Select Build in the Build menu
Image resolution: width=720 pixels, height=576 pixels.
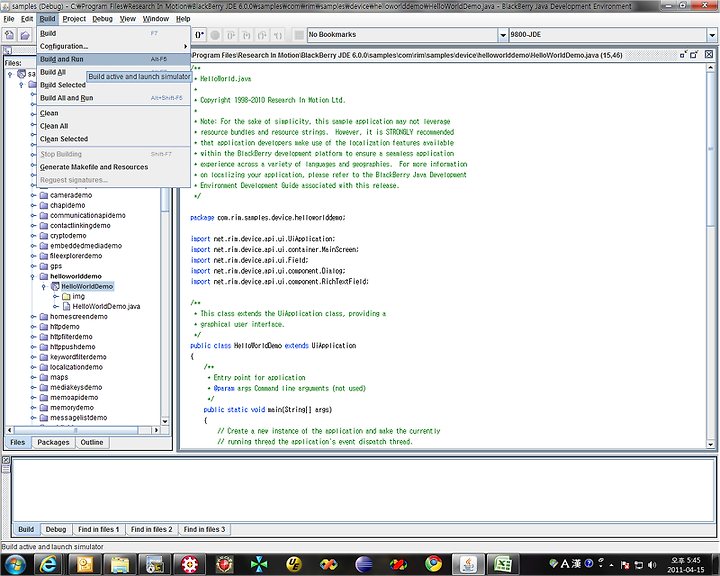click(x=113, y=34)
